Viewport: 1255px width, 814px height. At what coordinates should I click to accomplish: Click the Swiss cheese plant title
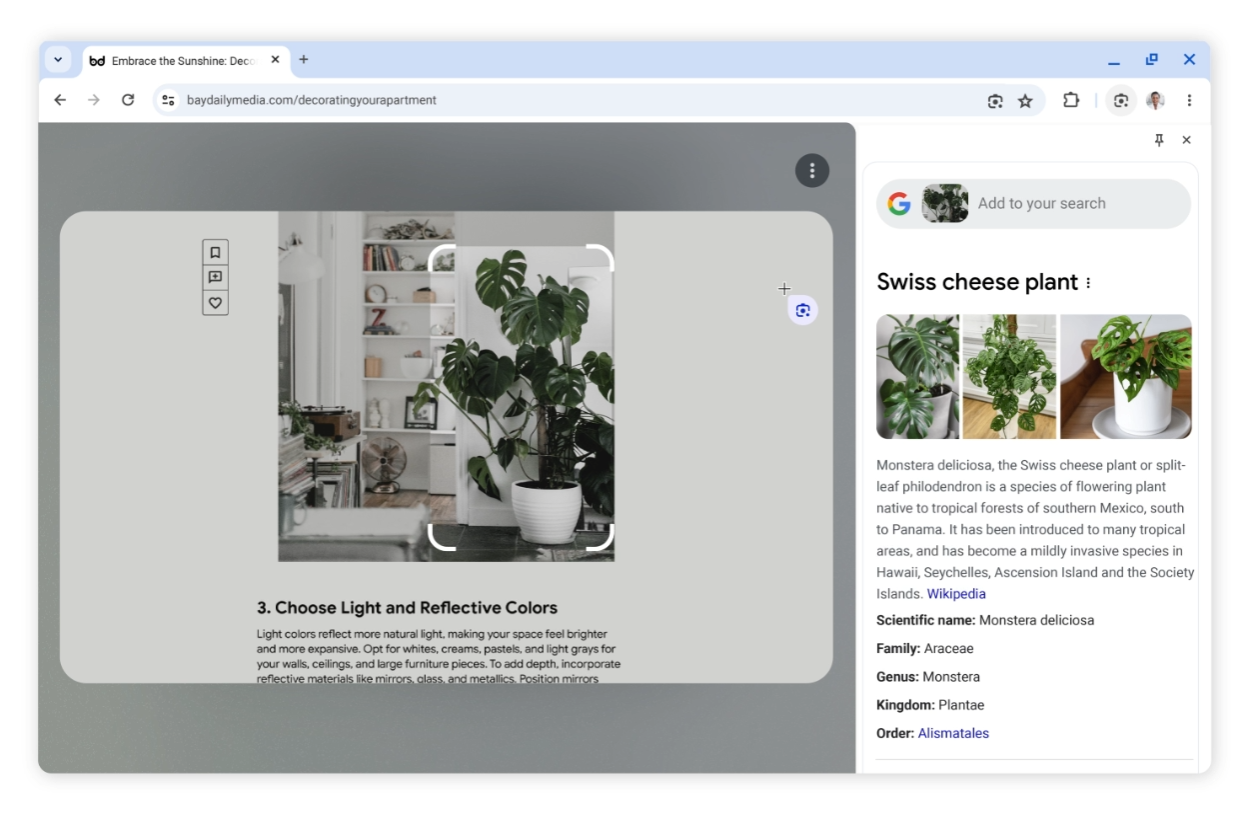pos(977,282)
